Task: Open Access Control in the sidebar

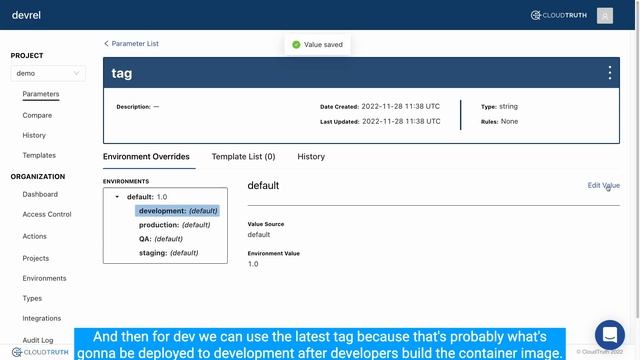Action: coord(47,214)
